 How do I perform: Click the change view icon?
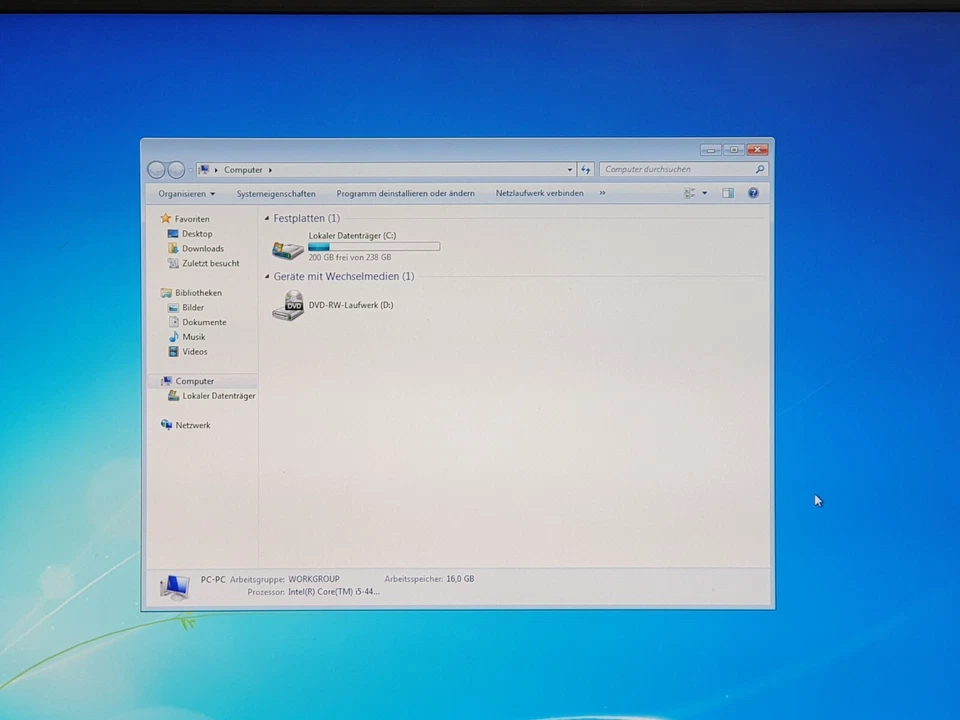[689, 193]
